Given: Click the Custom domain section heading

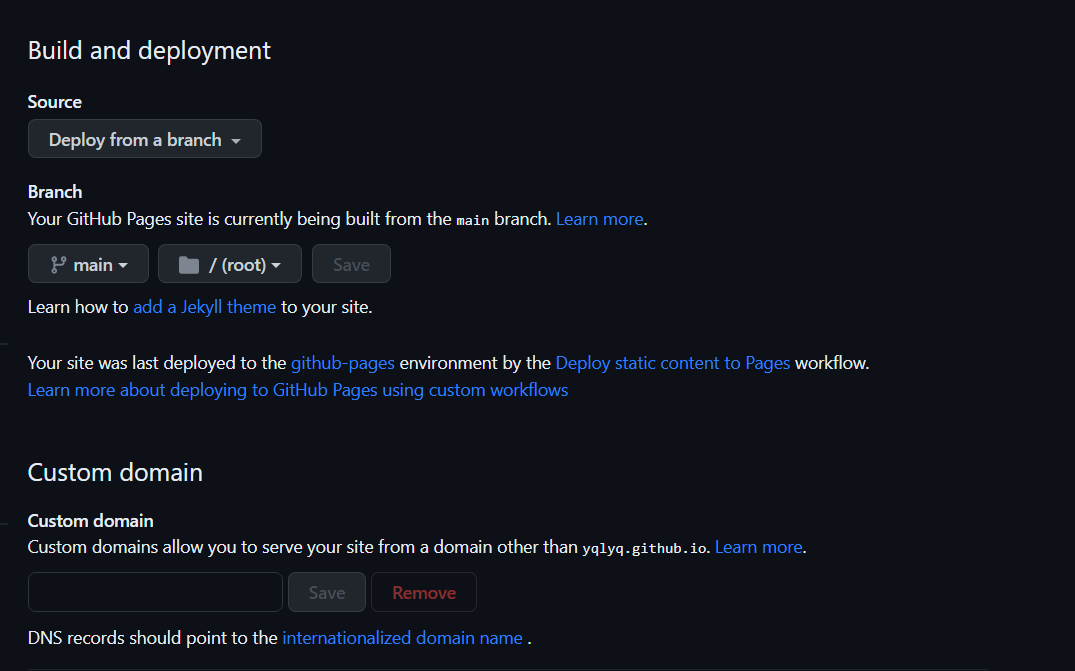Looking at the screenshot, I should click(115, 472).
